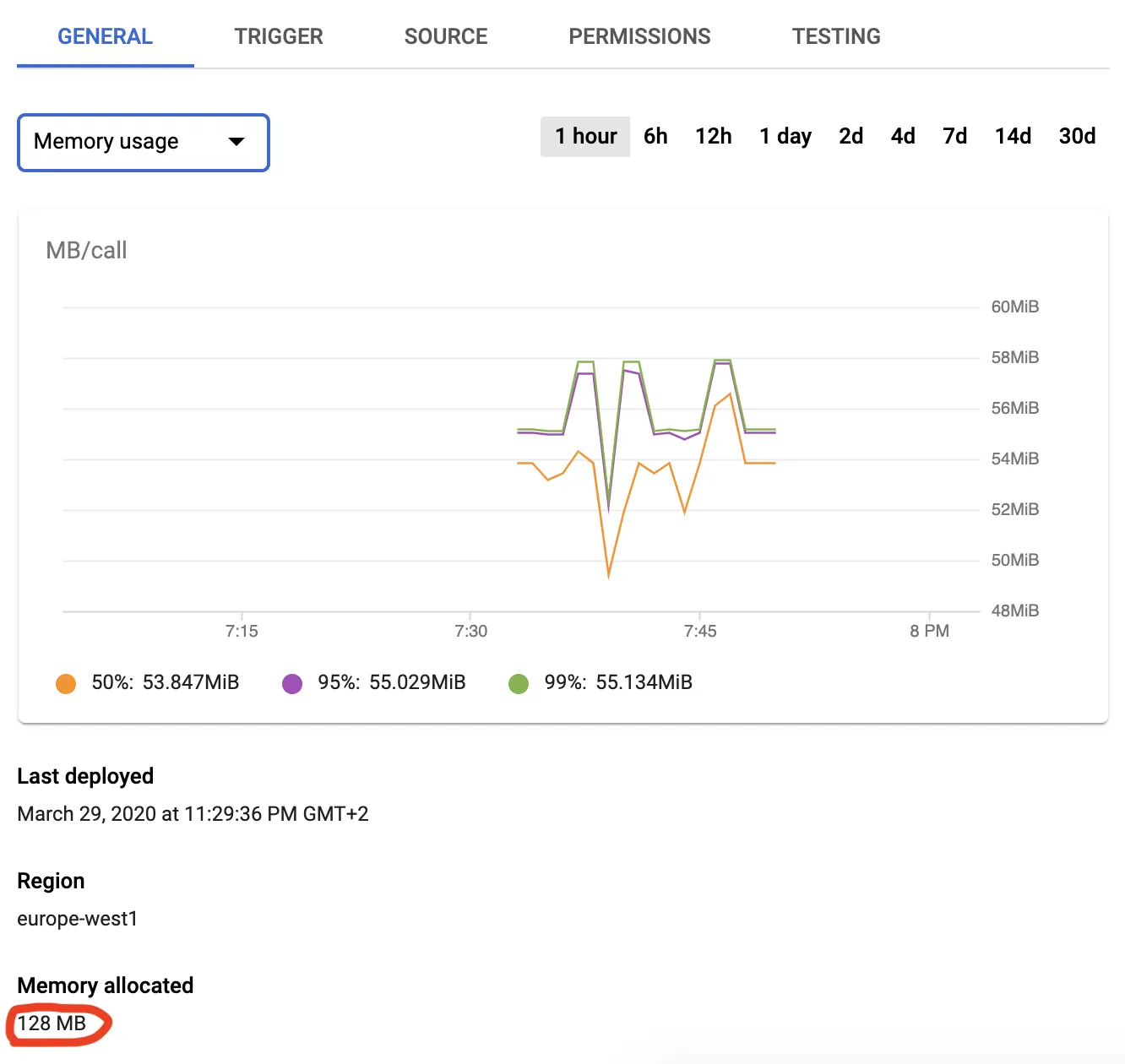Select the 4d time range

(903, 136)
